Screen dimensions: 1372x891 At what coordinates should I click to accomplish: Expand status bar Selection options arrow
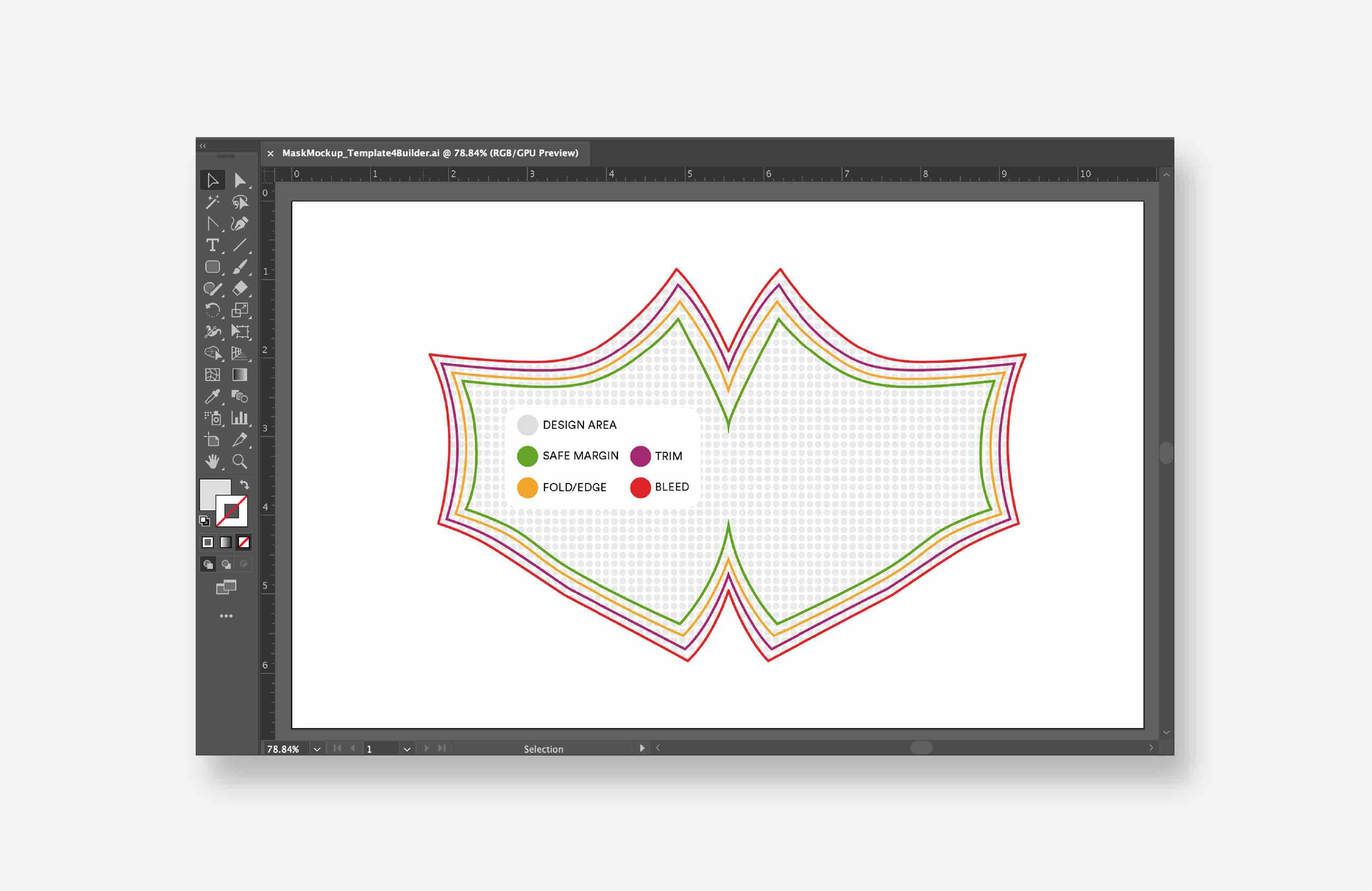[x=642, y=748]
